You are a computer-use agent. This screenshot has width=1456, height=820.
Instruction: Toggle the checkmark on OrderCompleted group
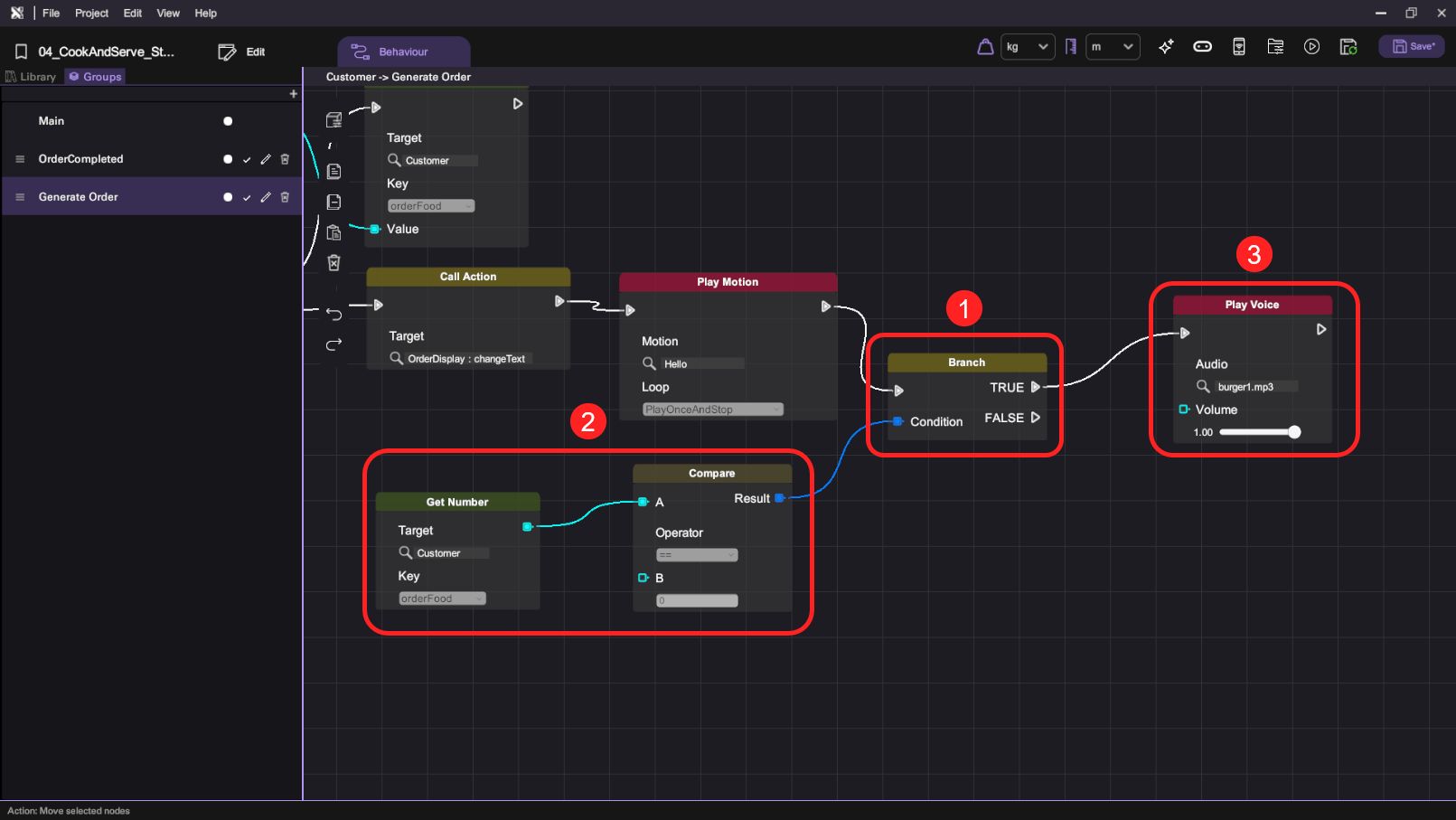pyautogui.click(x=247, y=160)
